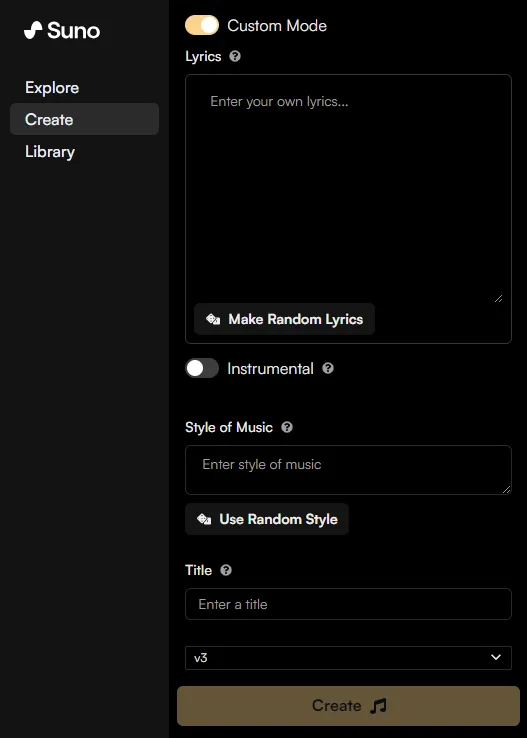Disable the Custom Mode toggle
527x738 pixels.
[x=202, y=25]
